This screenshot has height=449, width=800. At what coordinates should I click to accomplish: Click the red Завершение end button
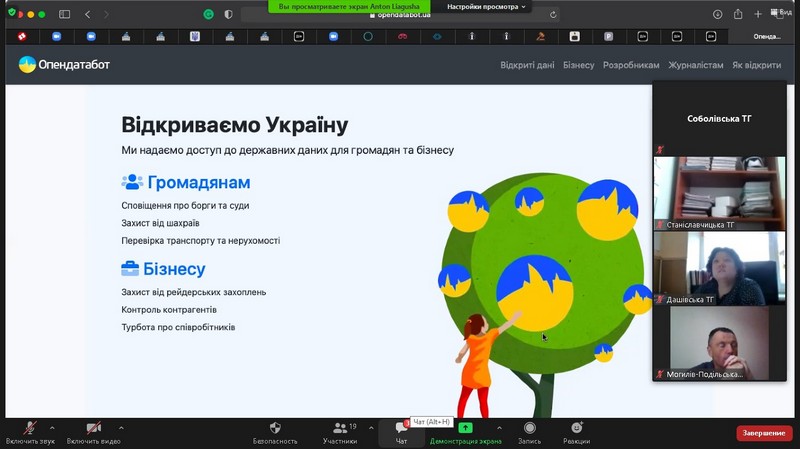764,433
